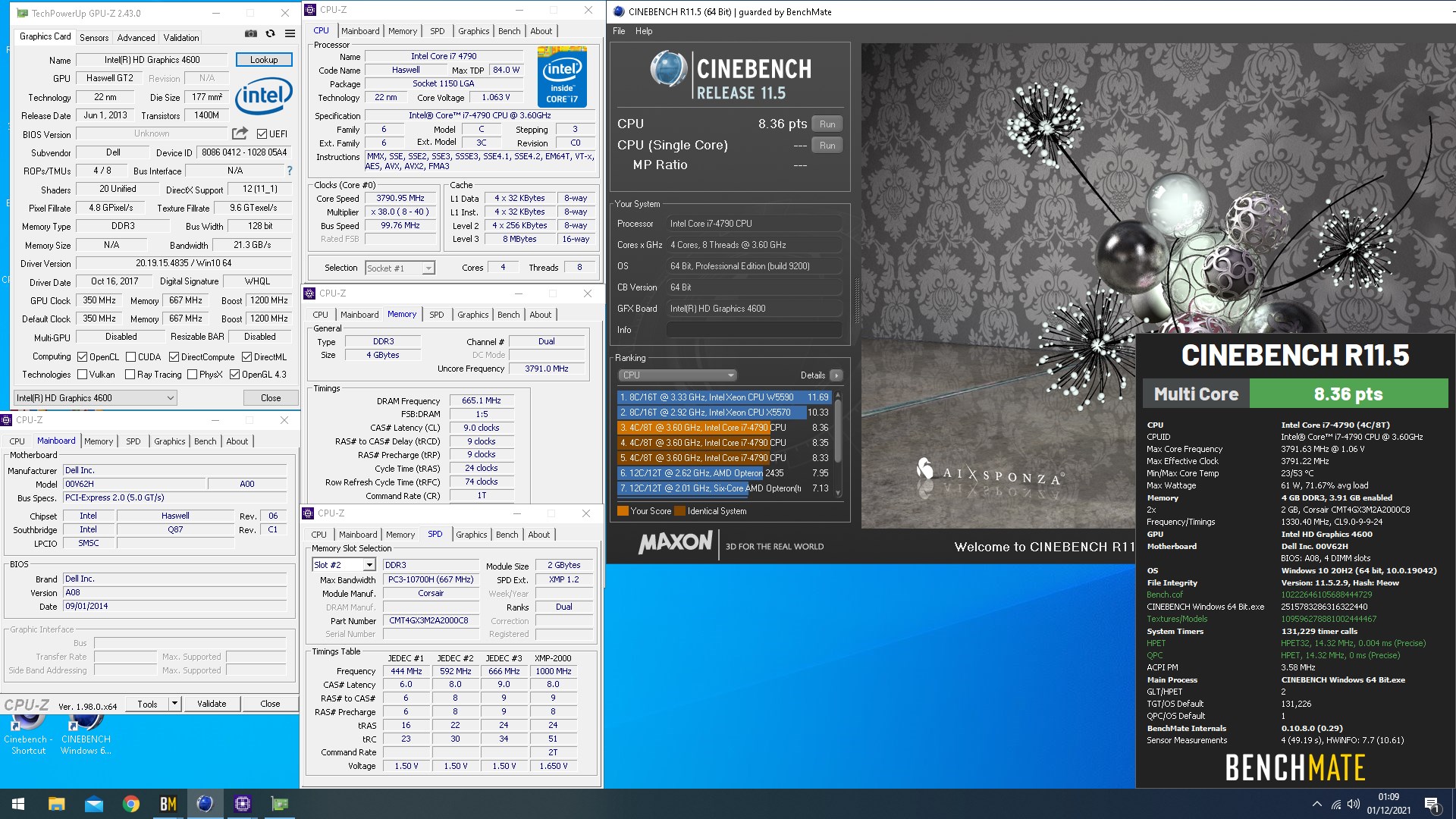
Task: Open the Socket #1 selection dropdown
Action: click(x=400, y=268)
